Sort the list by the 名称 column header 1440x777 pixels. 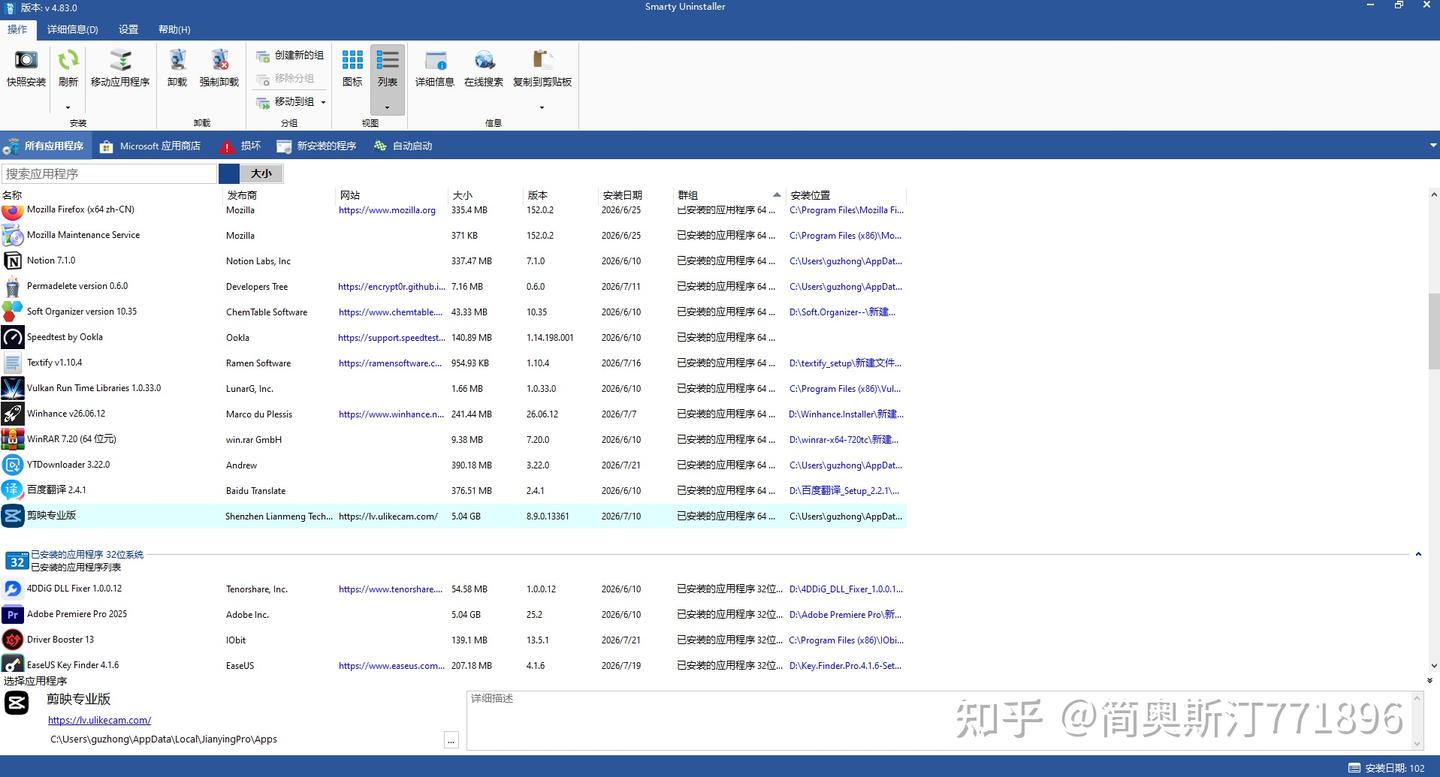click(x=112, y=195)
